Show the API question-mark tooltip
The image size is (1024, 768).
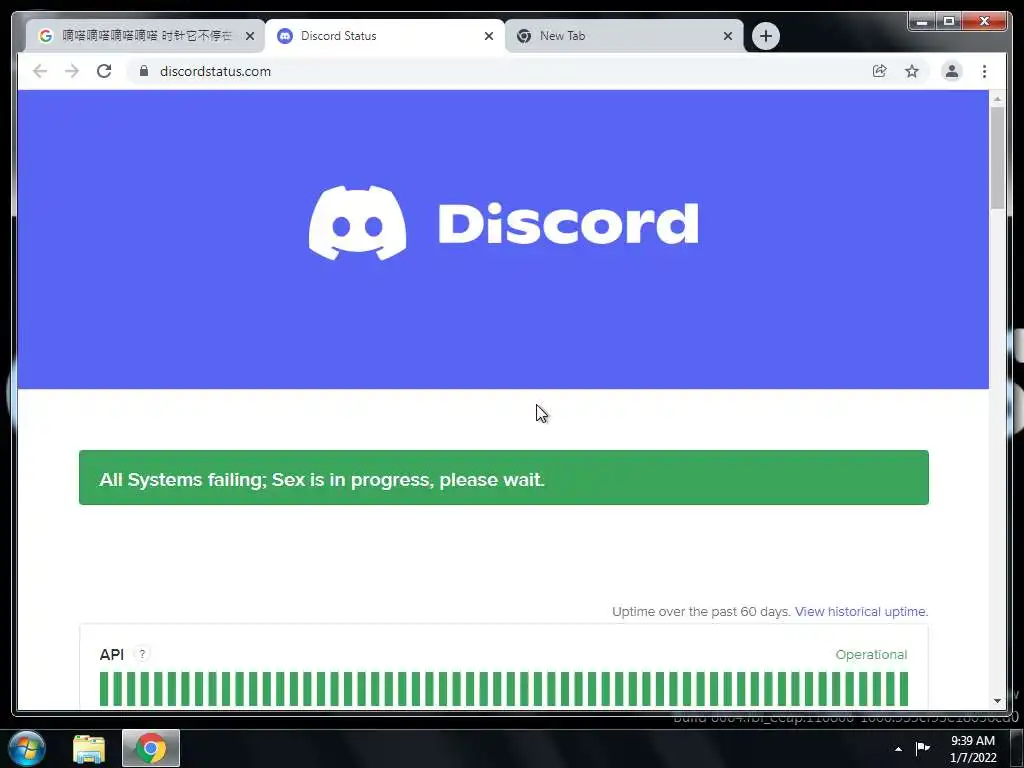coord(142,654)
